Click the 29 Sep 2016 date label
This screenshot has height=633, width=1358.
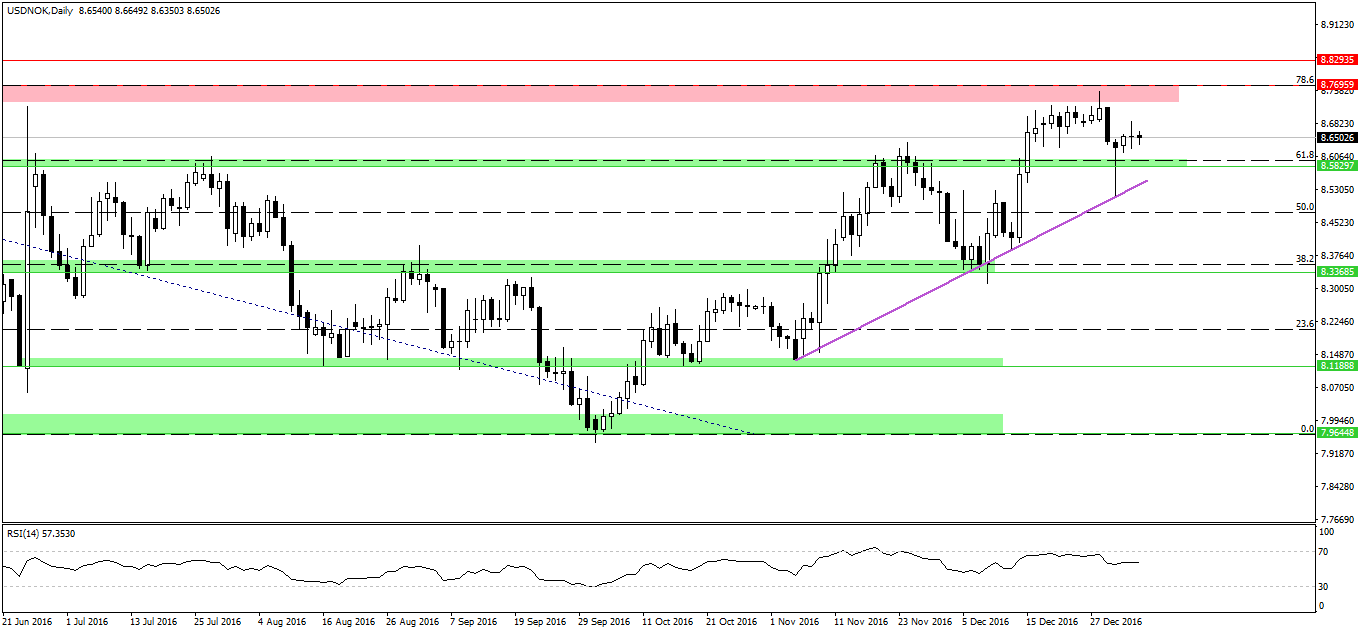coord(604,621)
